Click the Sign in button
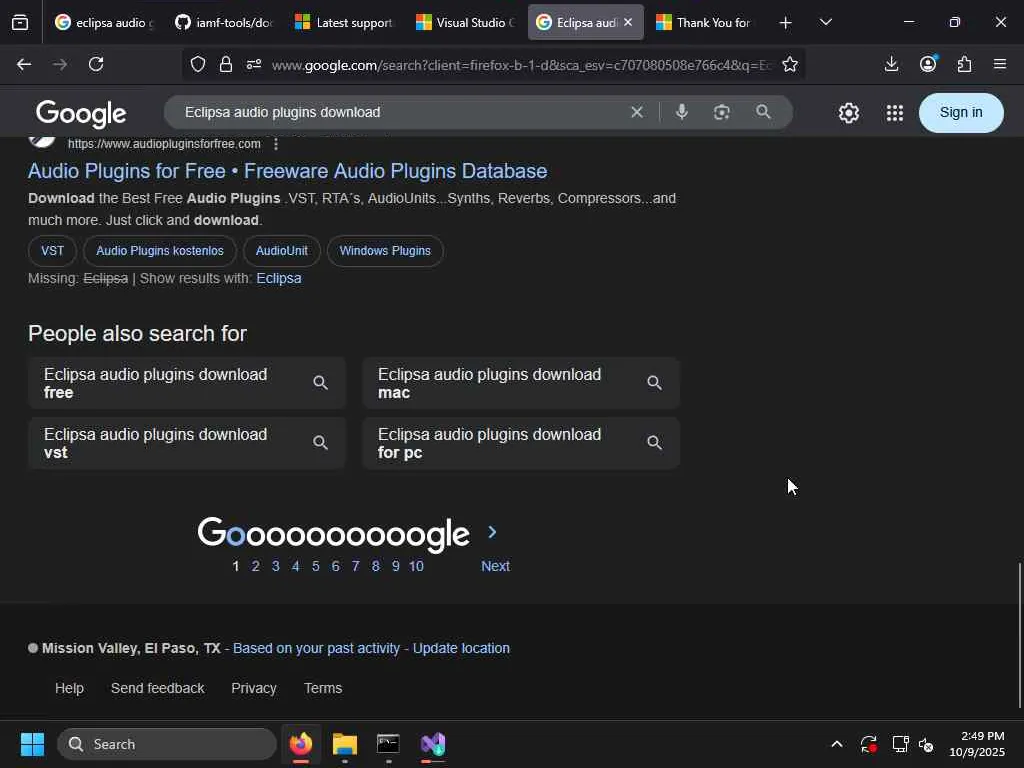Screen dimensions: 1024x768 961,112
